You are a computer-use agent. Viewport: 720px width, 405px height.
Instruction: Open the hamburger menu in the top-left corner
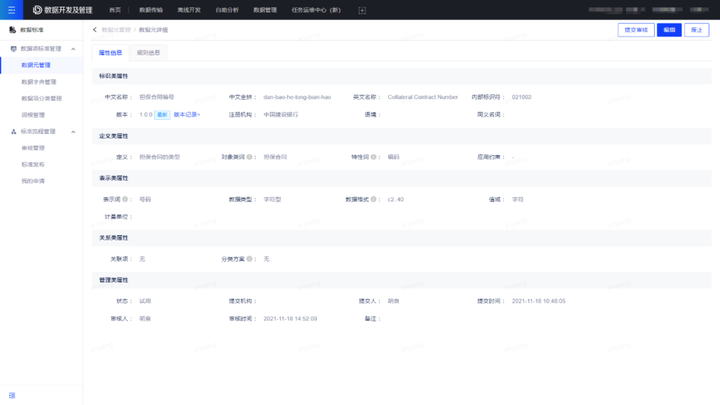11,10
